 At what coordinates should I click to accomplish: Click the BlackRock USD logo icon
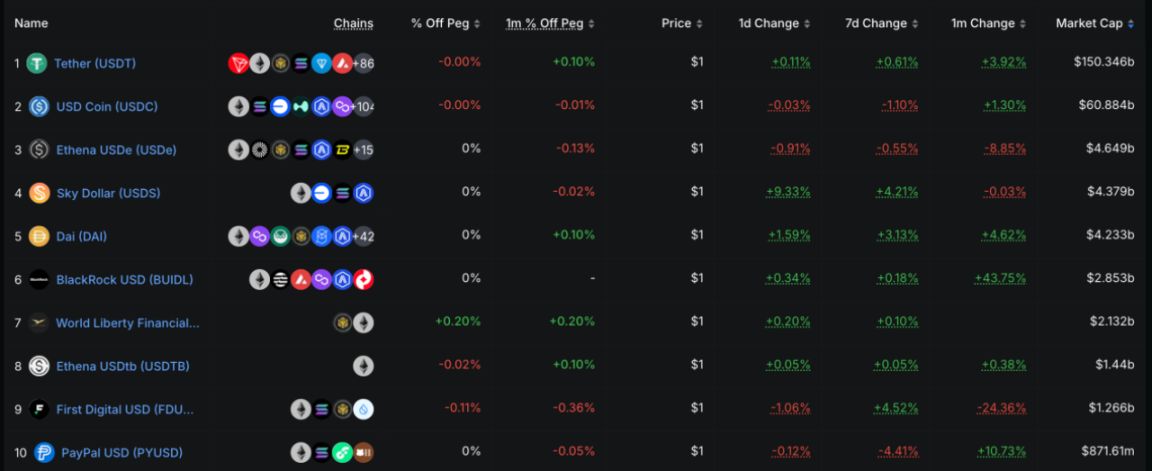pos(39,280)
